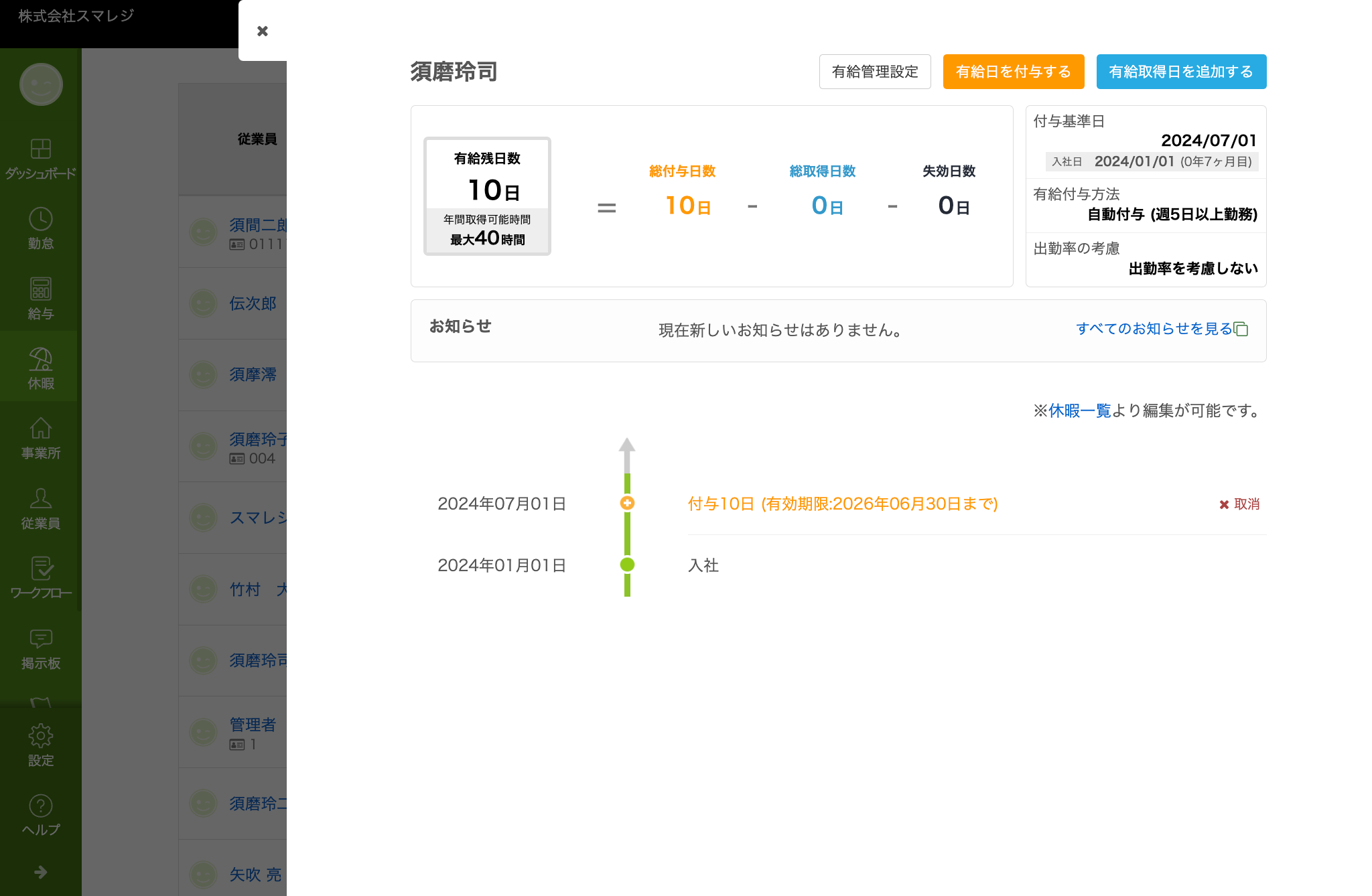Viewport: 1372px width, 896px height.
Task: Open the ワークフロー section
Action: 41,578
